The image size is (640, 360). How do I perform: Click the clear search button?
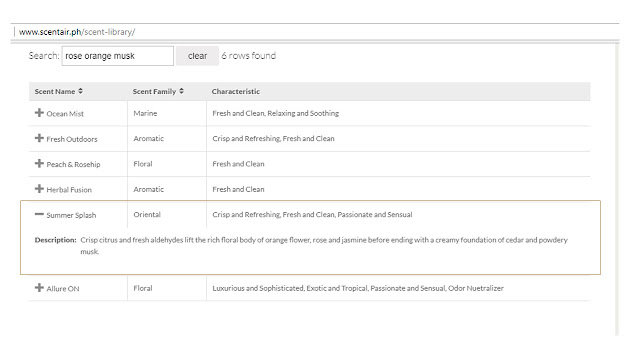click(198, 56)
